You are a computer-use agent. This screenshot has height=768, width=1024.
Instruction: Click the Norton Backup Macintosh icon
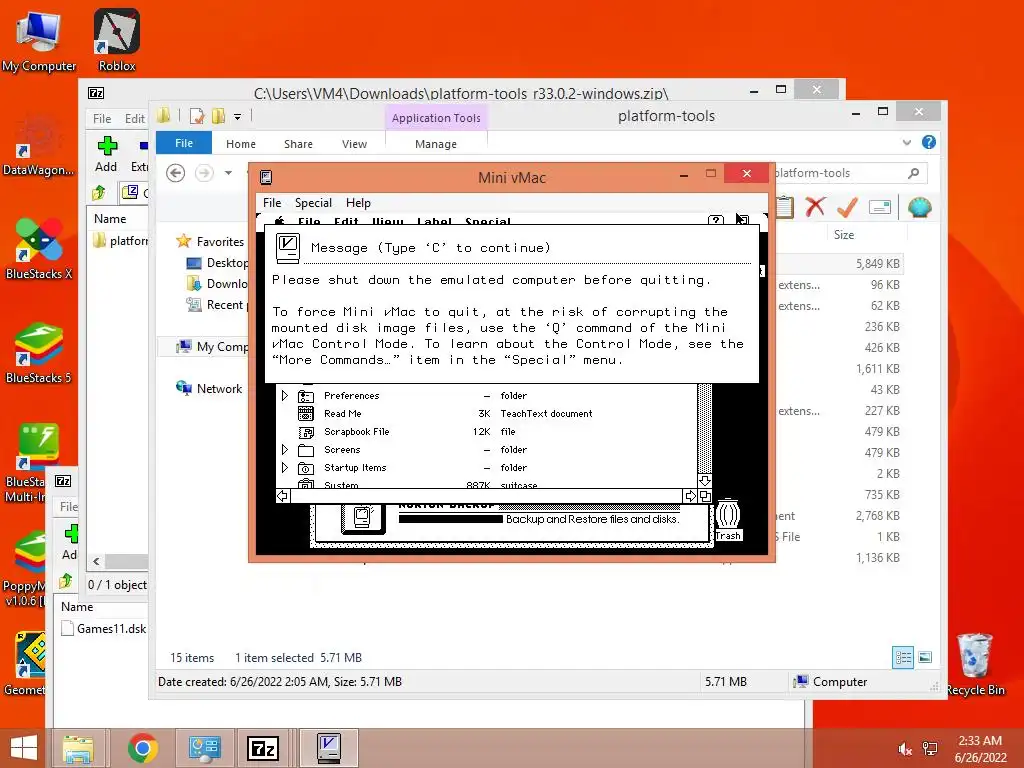(363, 518)
